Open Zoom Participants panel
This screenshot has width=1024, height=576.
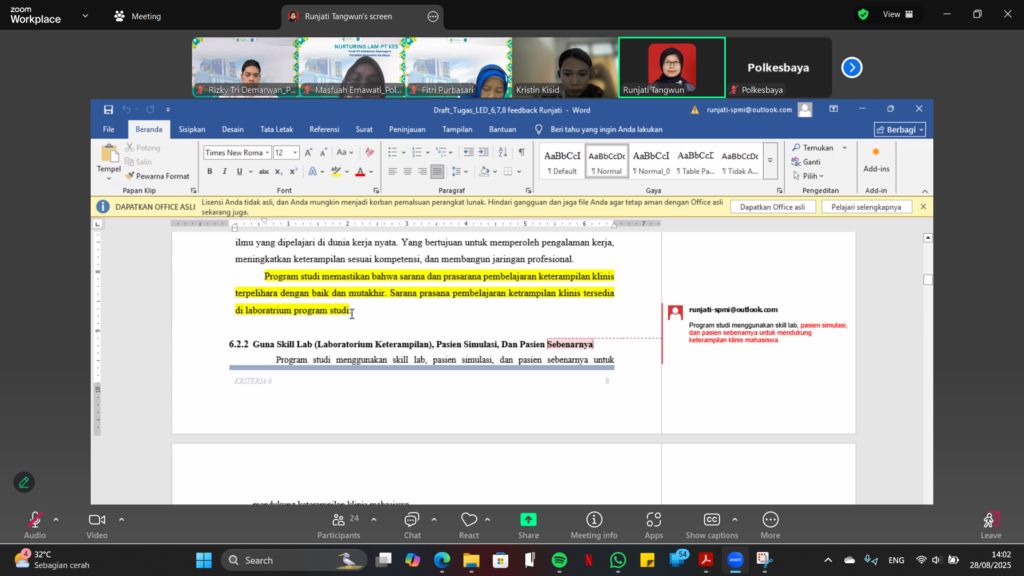click(x=338, y=526)
